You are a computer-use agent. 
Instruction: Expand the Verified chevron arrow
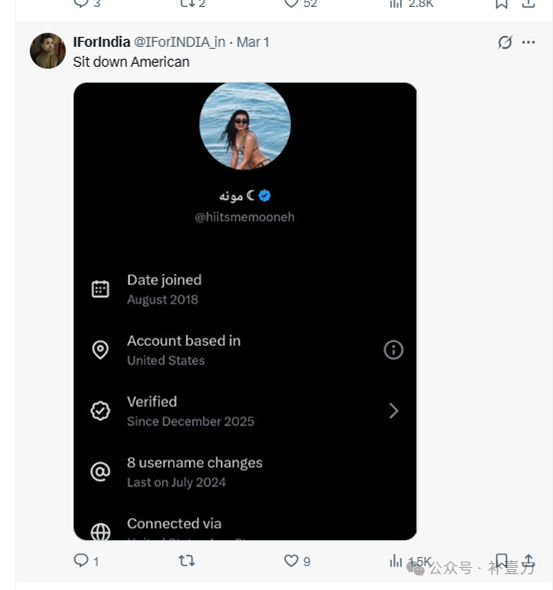point(393,411)
